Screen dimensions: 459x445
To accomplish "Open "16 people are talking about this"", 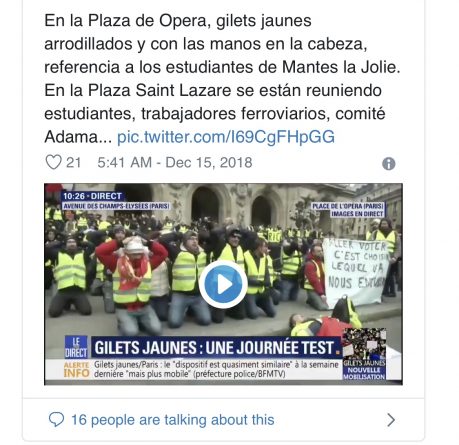I will tap(173, 420).
